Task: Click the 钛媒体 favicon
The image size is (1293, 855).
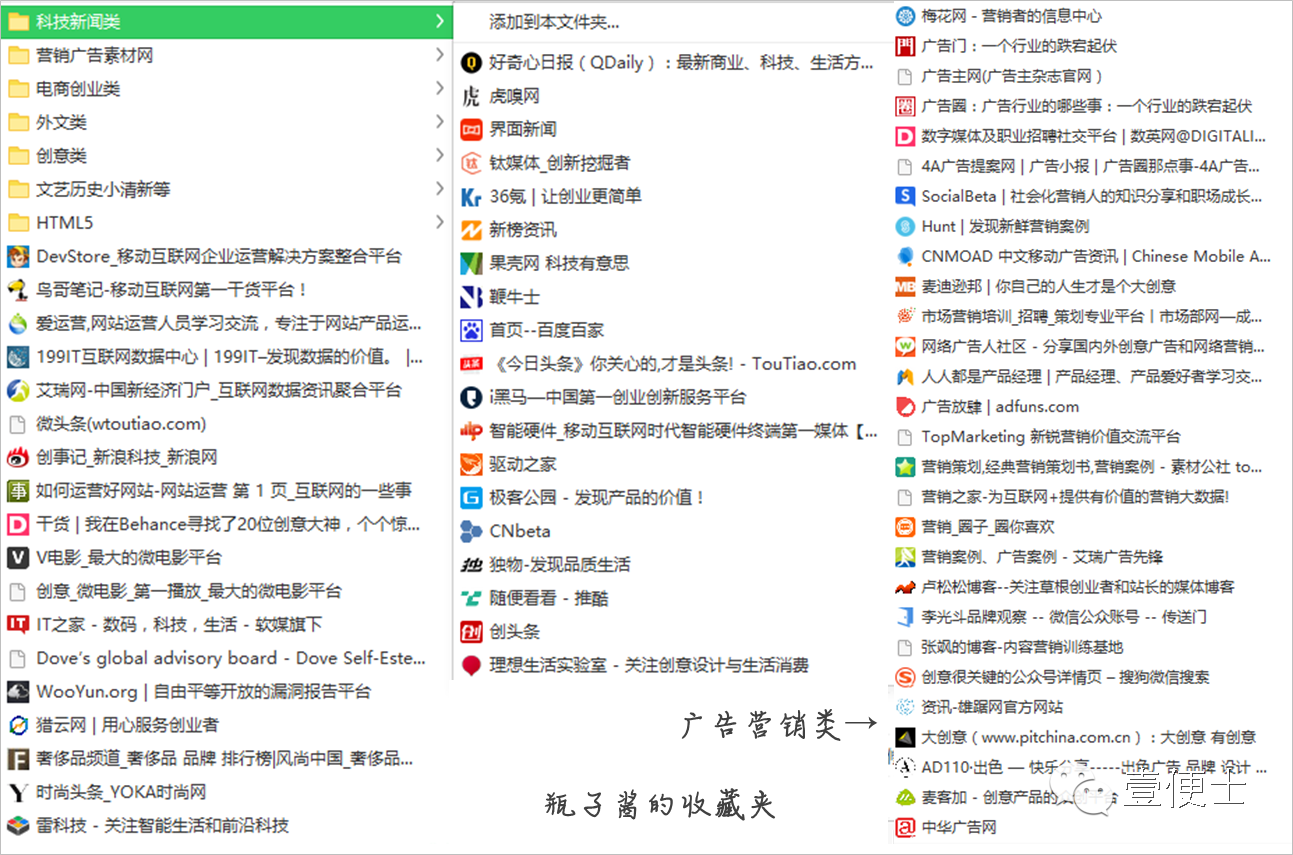Action: pos(471,163)
